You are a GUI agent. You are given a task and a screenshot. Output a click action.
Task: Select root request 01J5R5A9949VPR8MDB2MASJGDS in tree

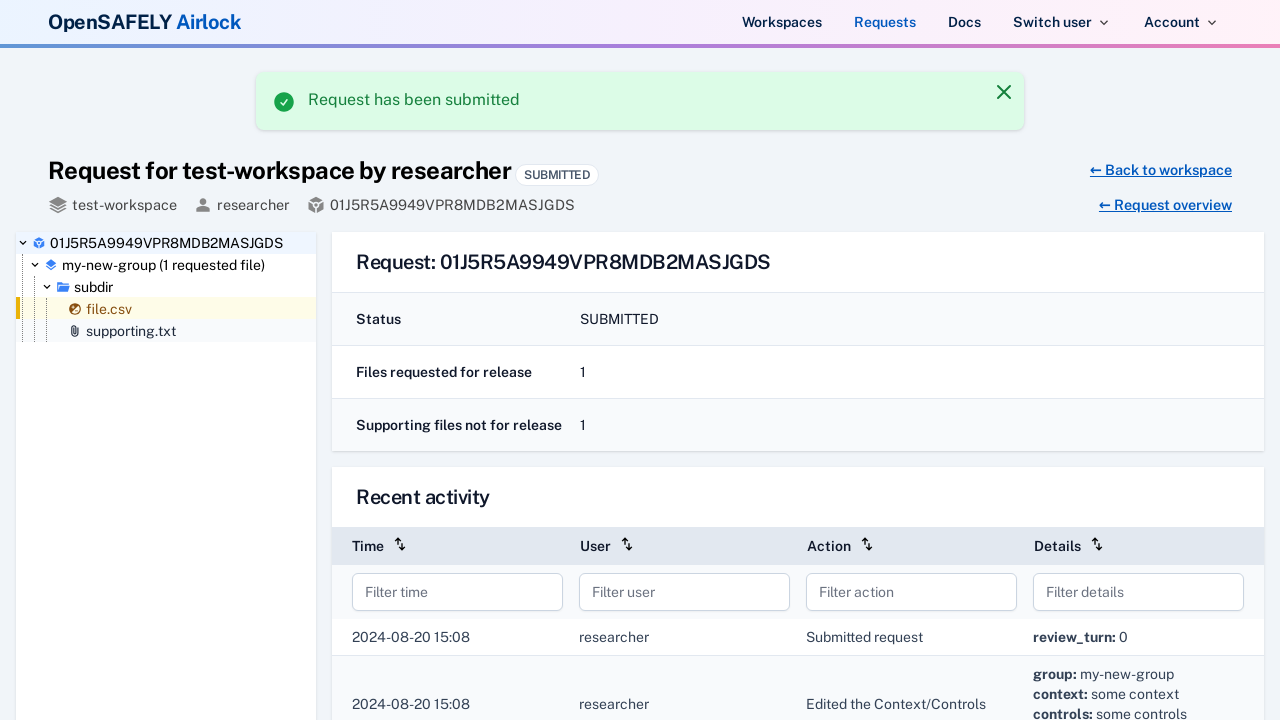166,243
